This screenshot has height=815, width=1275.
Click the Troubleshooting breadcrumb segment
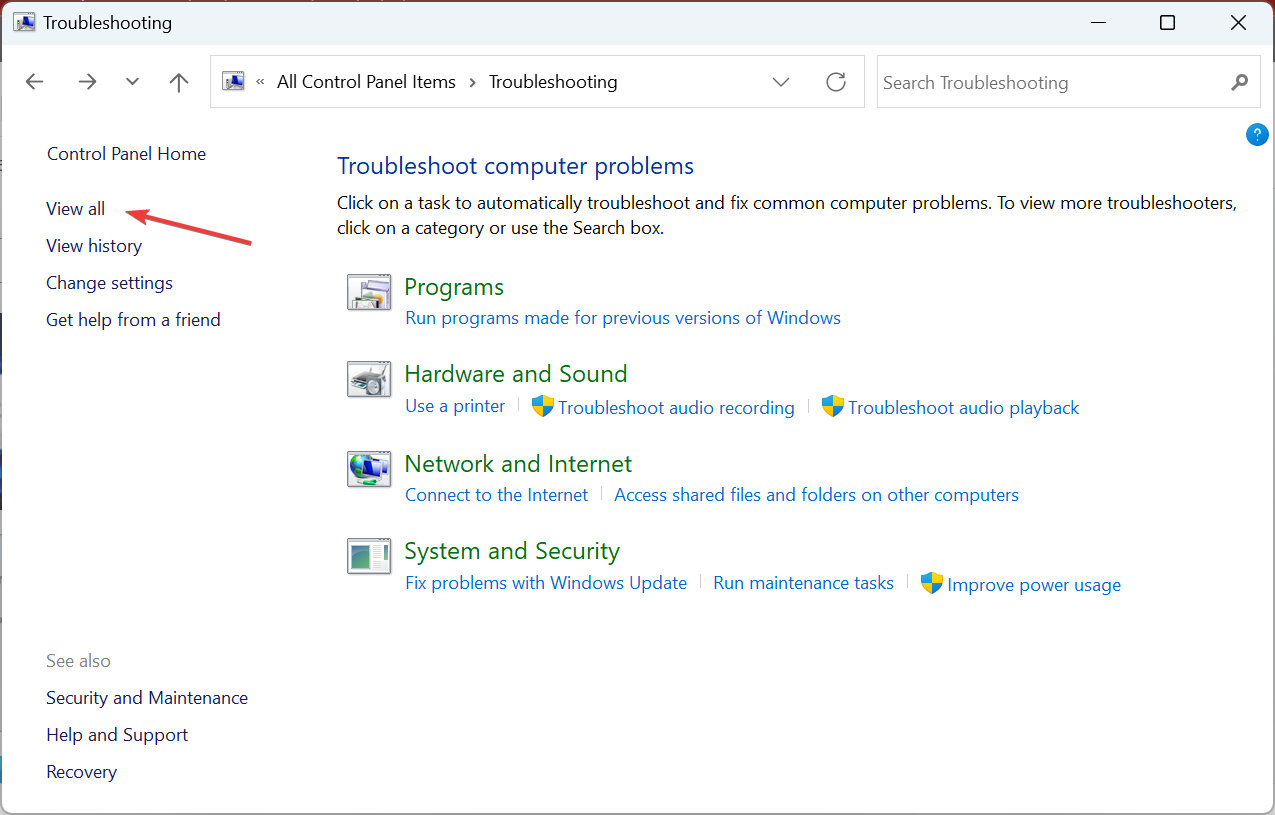(x=553, y=82)
